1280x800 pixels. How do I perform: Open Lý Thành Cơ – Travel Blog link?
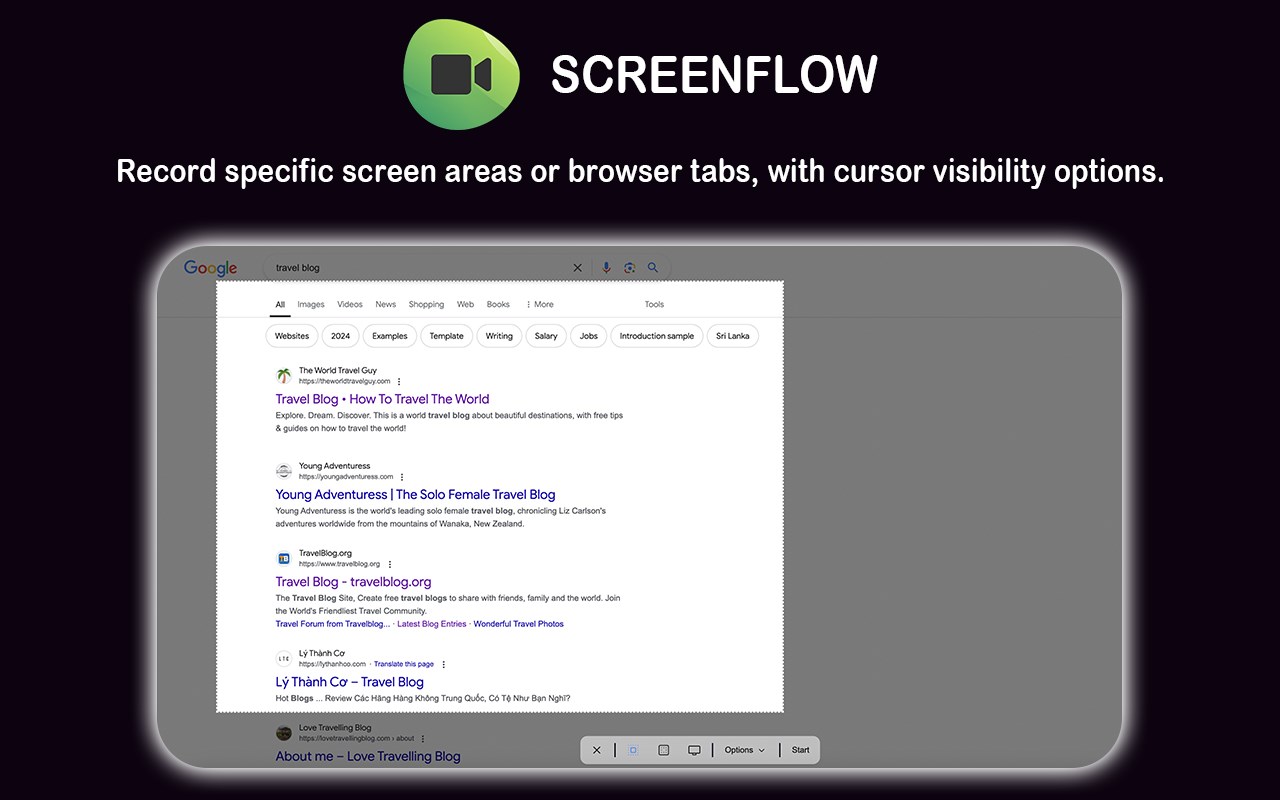[x=350, y=682]
